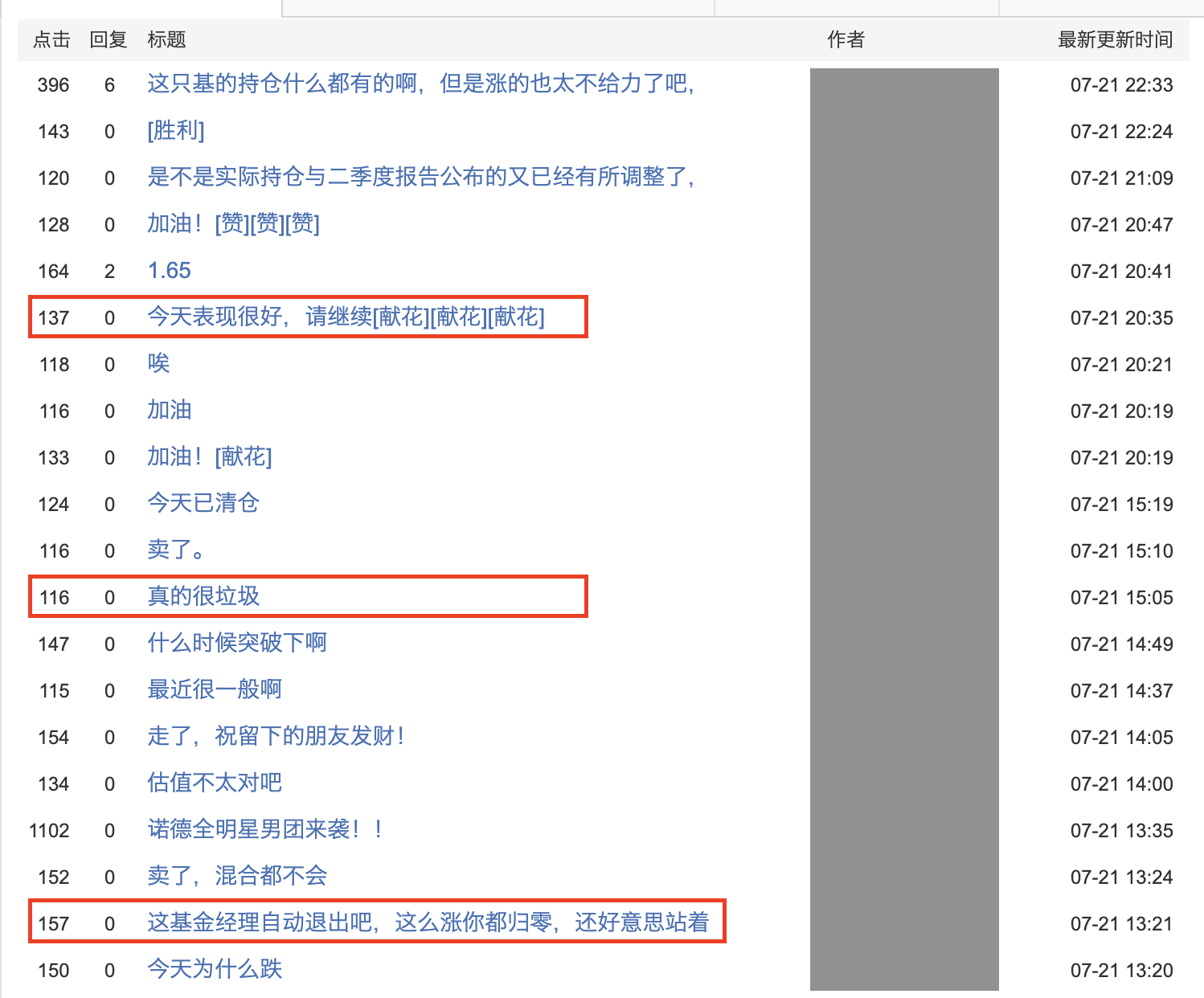This screenshot has width=1204, height=998.
Task: Open 今天表现很好 post with flowers
Action: tap(346, 317)
